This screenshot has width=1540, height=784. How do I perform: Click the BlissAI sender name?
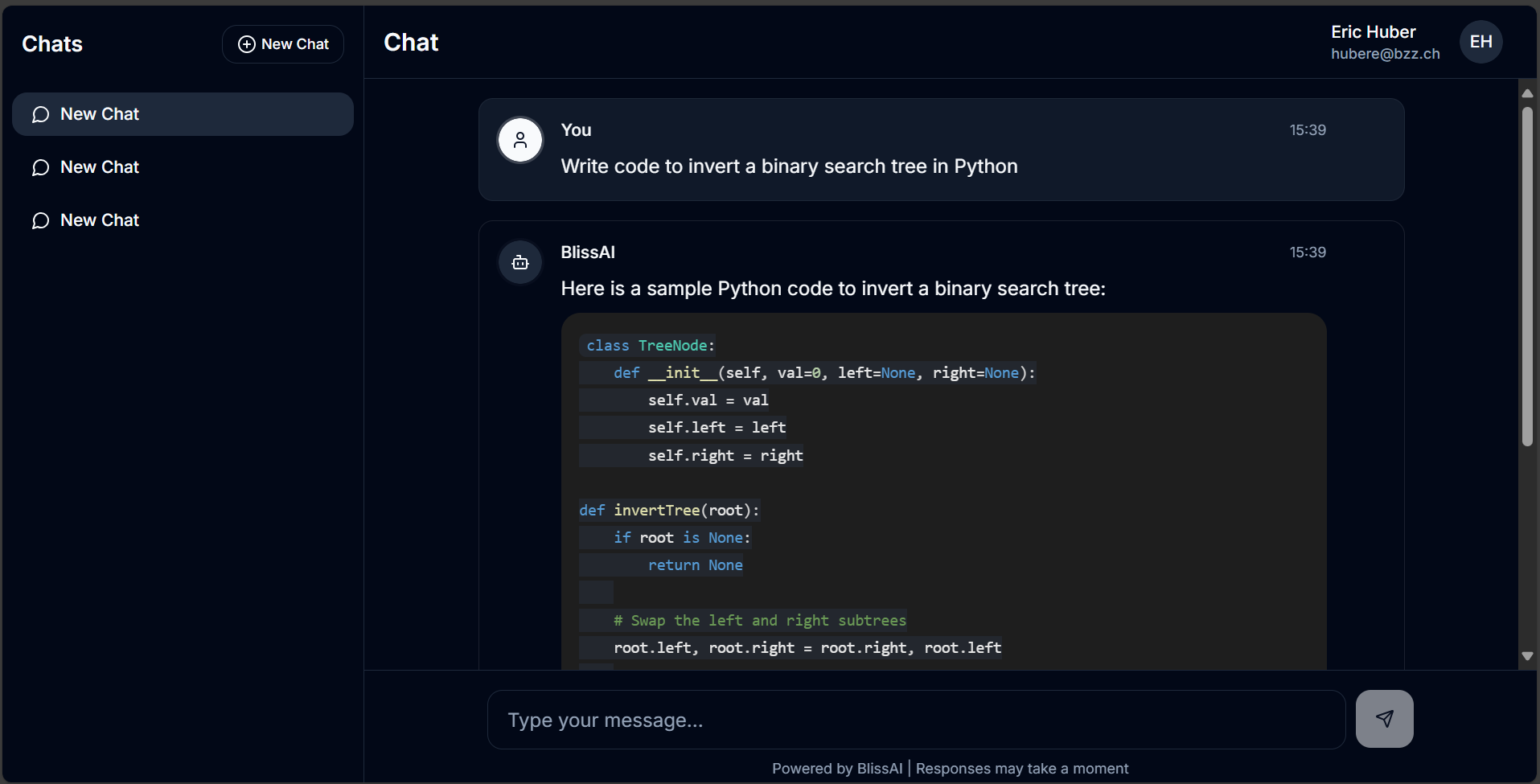tap(588, 252)
